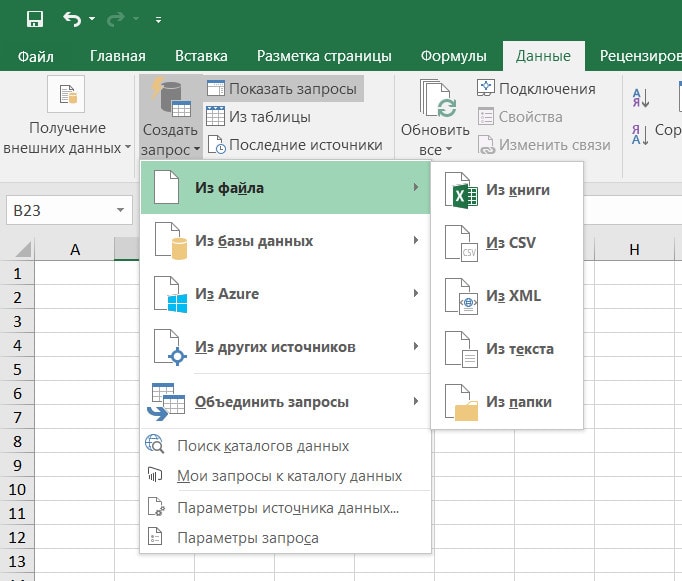The width and height of the screenshot is (682, 581).
Task: Click the Redo arrow icon
Action: pyautogui.click(x=116, y=19)
